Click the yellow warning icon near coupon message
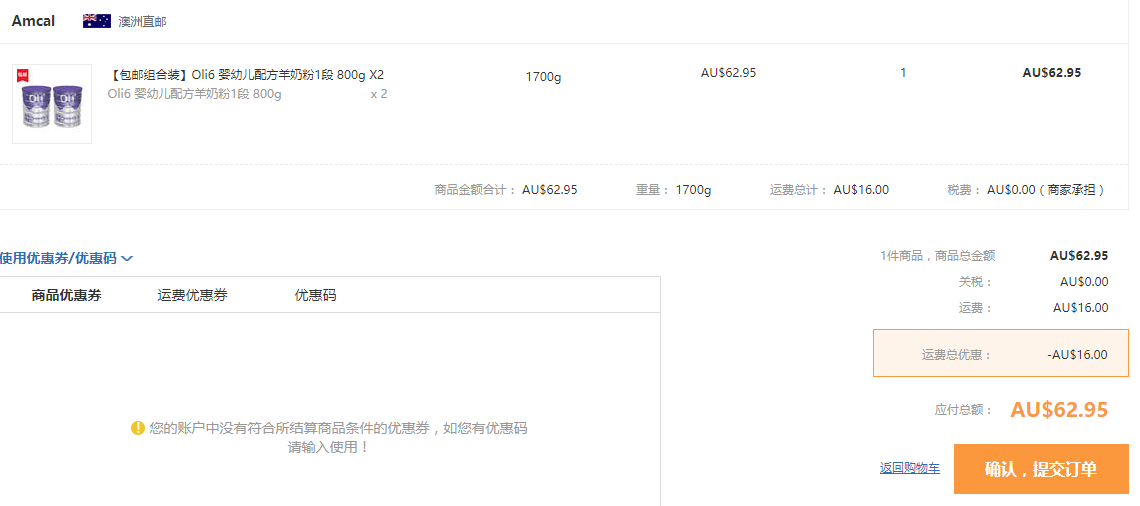The image size is (1140, 506). (x=138, y=428)
